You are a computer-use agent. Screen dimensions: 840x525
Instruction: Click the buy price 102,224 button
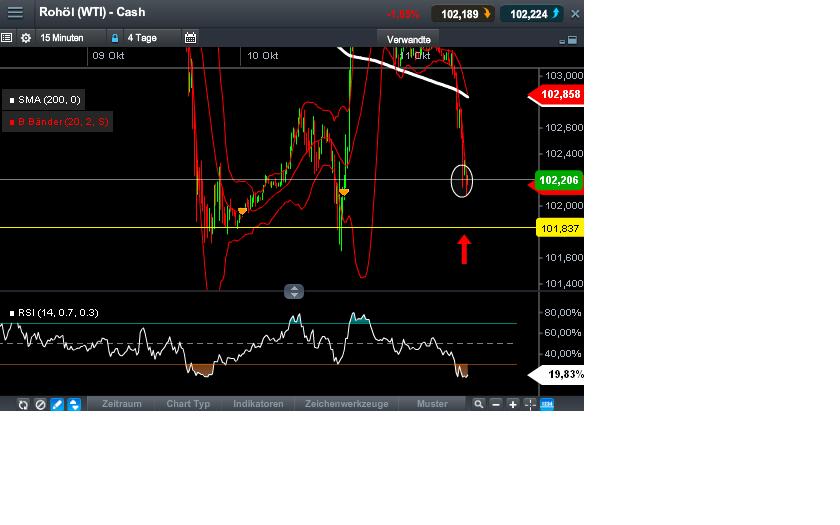531,14
